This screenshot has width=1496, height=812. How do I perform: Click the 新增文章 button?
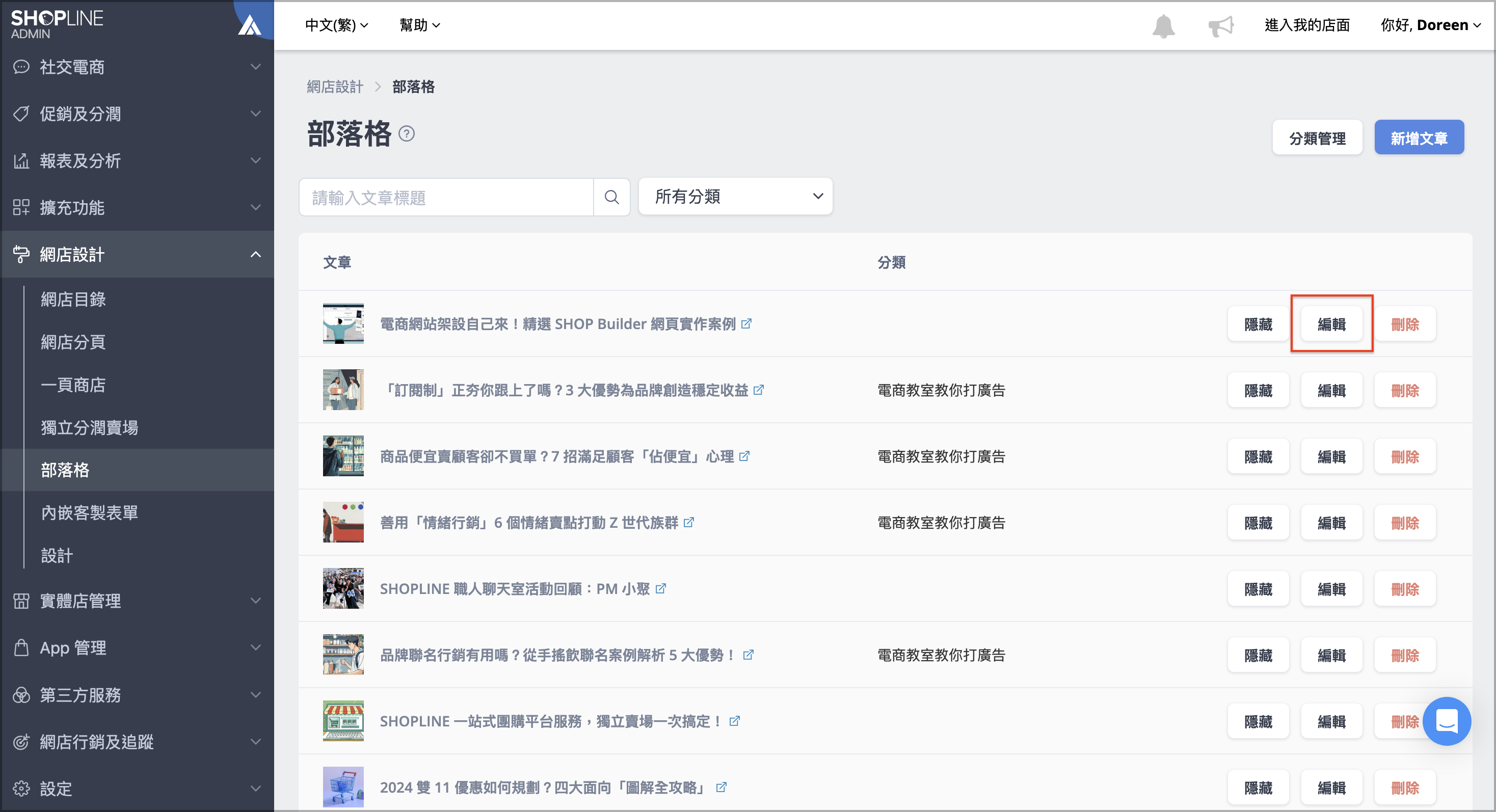1419,138
